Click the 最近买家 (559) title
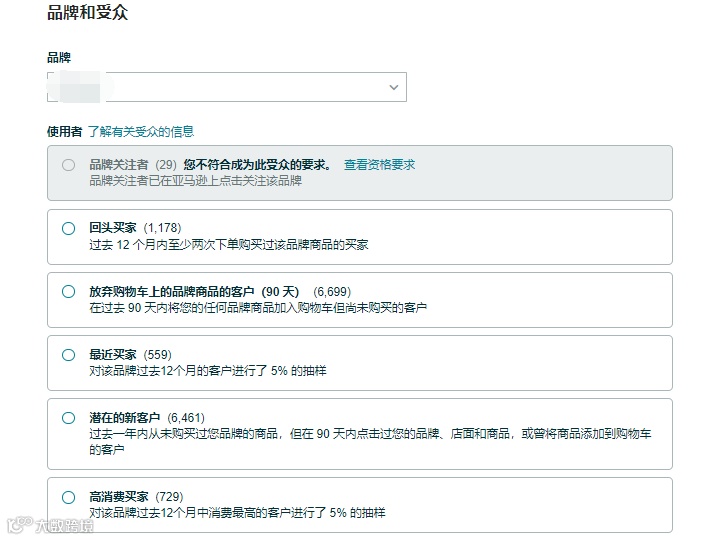Screen dimensions: 711x540 131,355
